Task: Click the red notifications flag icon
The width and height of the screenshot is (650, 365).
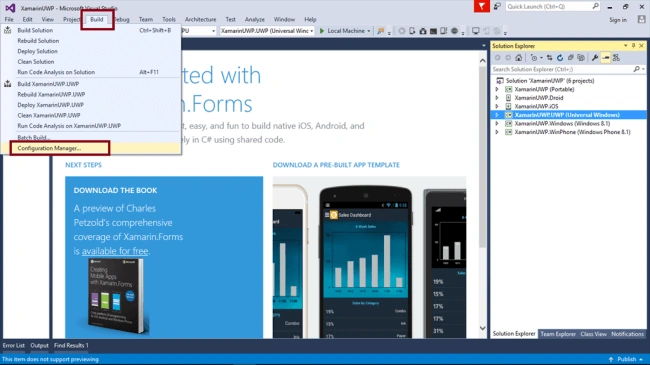Action: (482, 6)
